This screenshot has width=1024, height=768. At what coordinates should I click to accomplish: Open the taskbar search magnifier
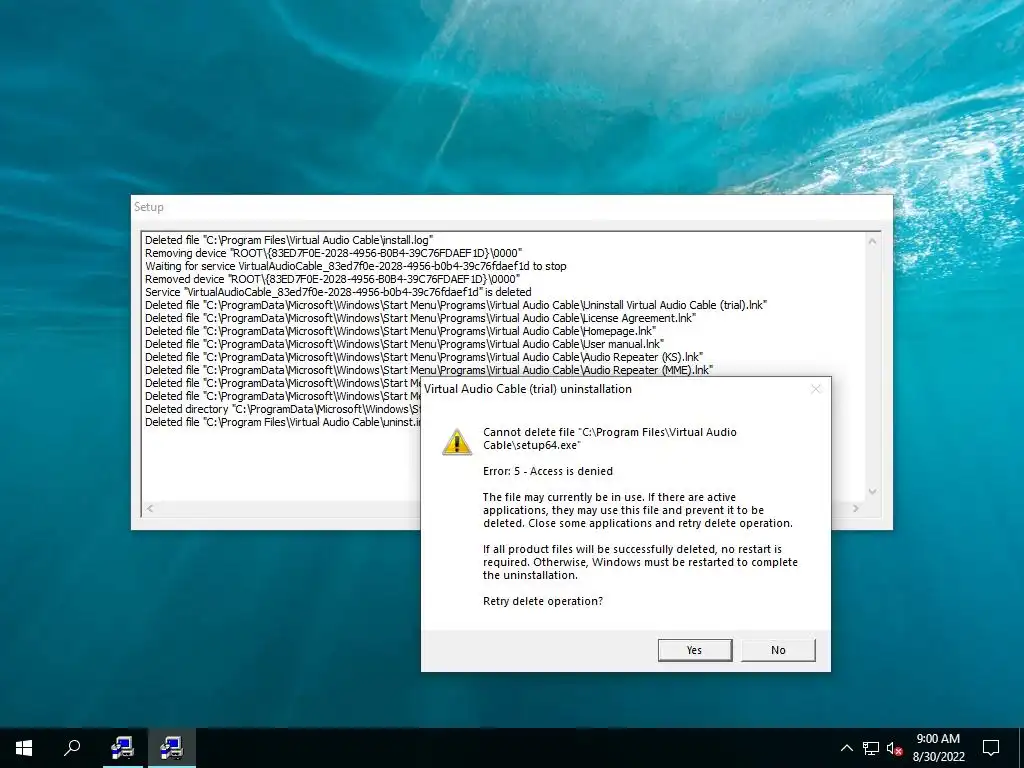(72, 748)
